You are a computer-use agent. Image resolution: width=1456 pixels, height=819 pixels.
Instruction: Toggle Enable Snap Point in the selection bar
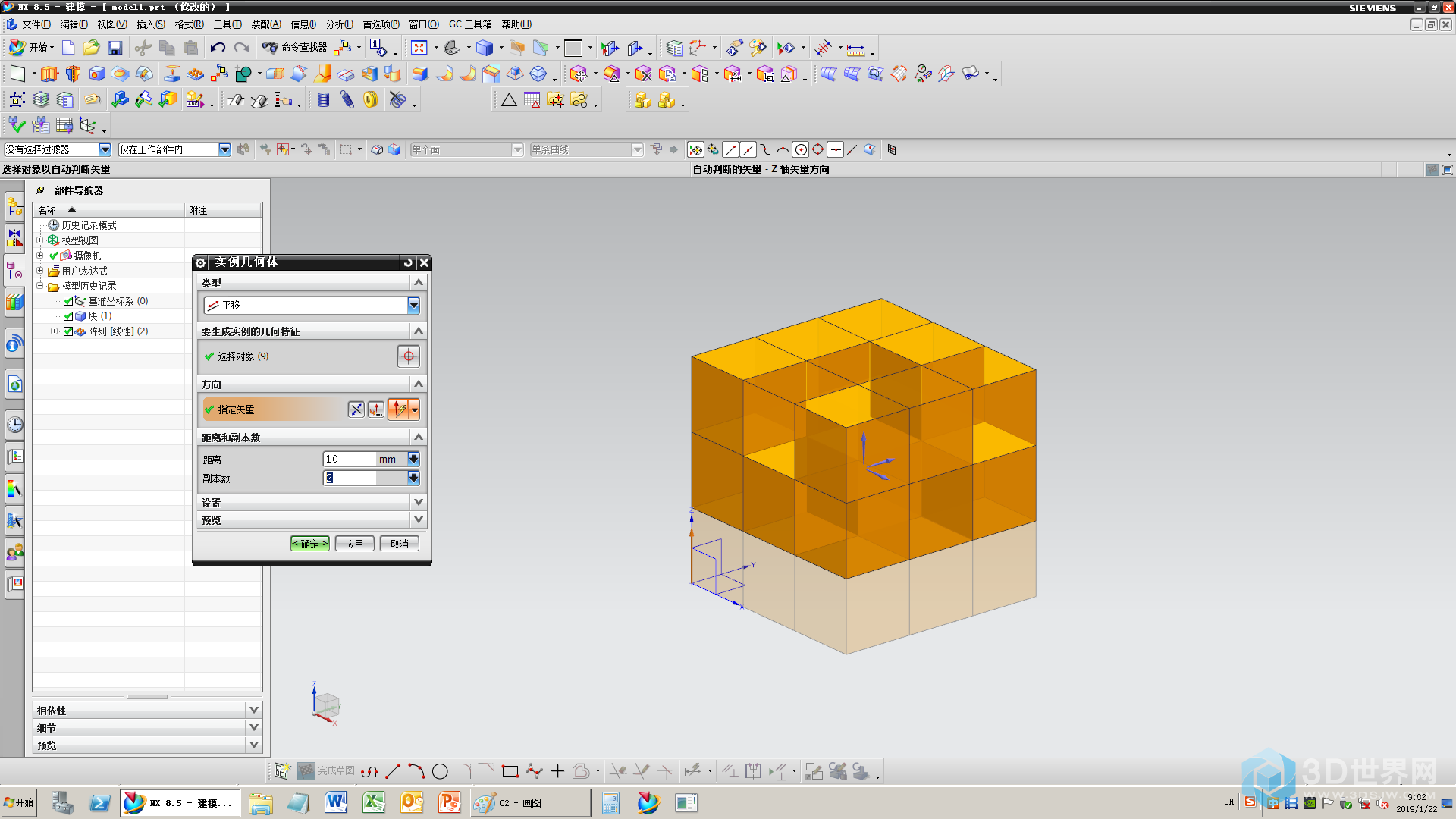pos(695,150)
